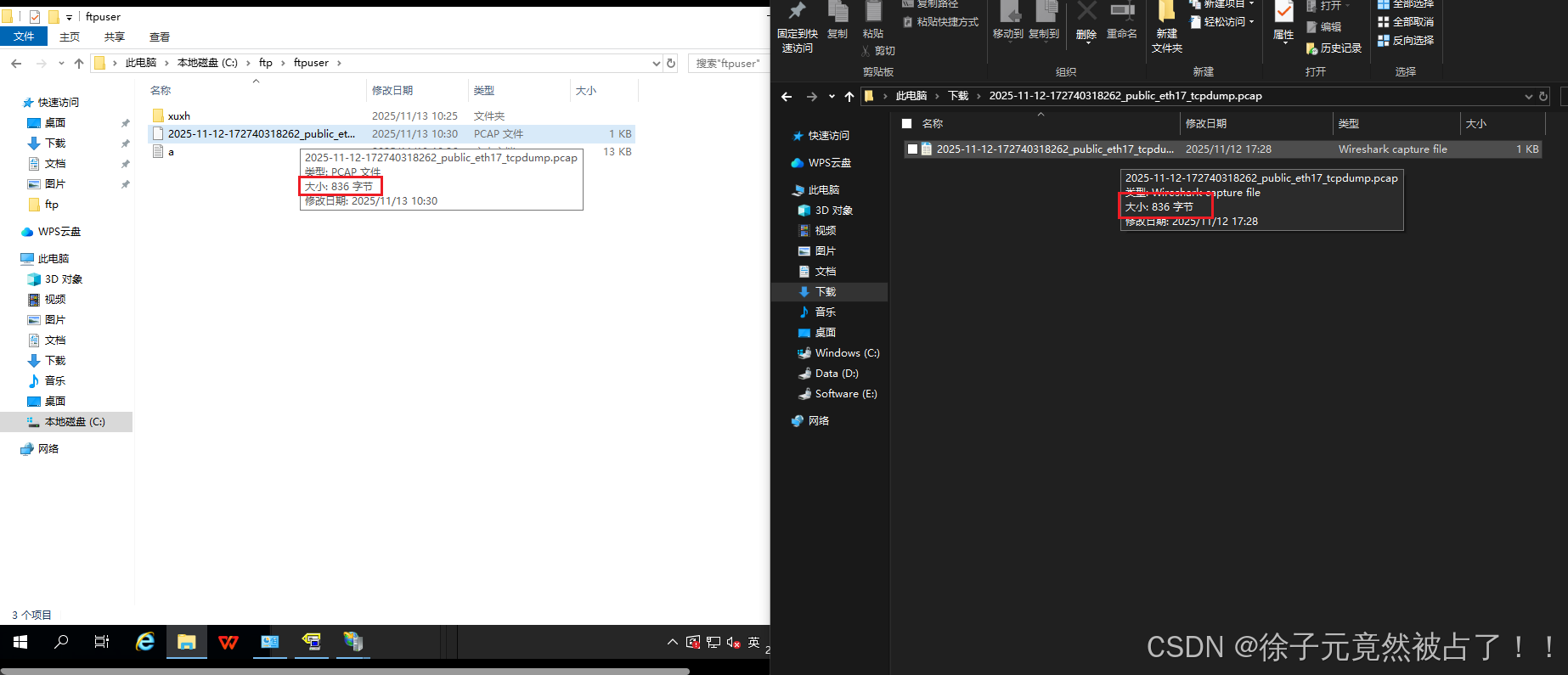
Task: Click the horizontal scrollbar at the bottom
Action: 345,671
